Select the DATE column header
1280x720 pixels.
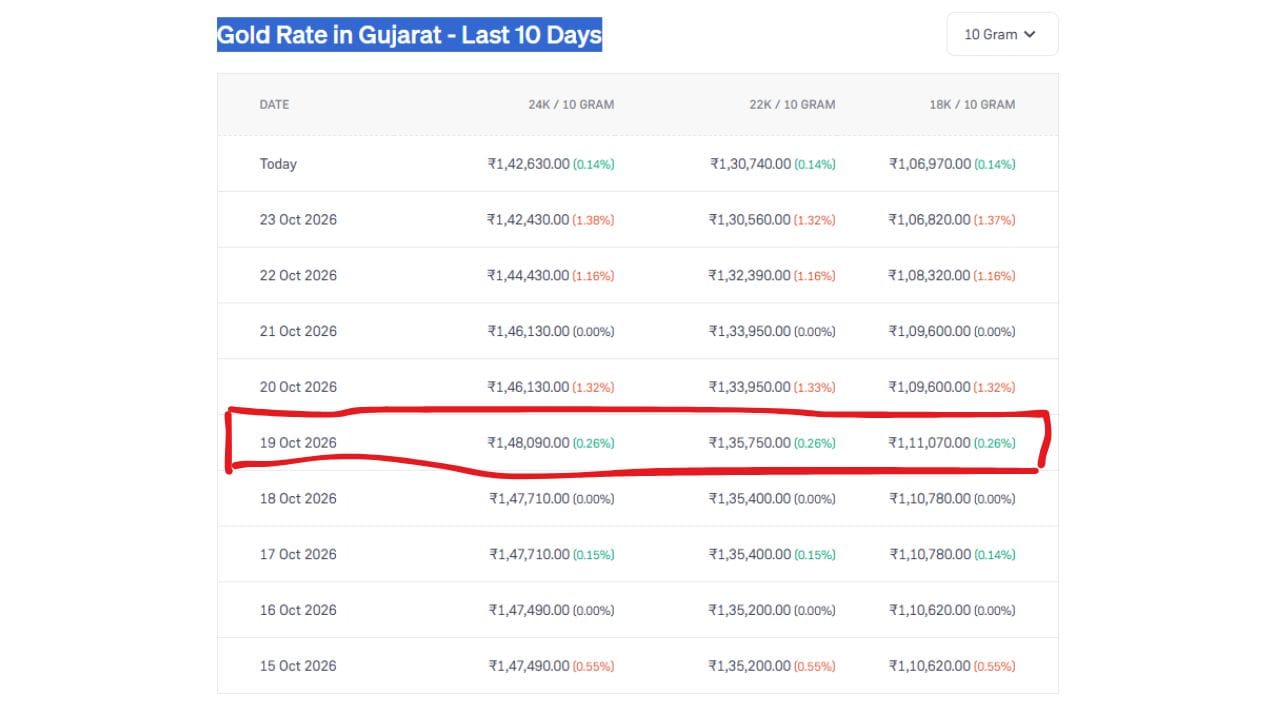tap(274, 104)
